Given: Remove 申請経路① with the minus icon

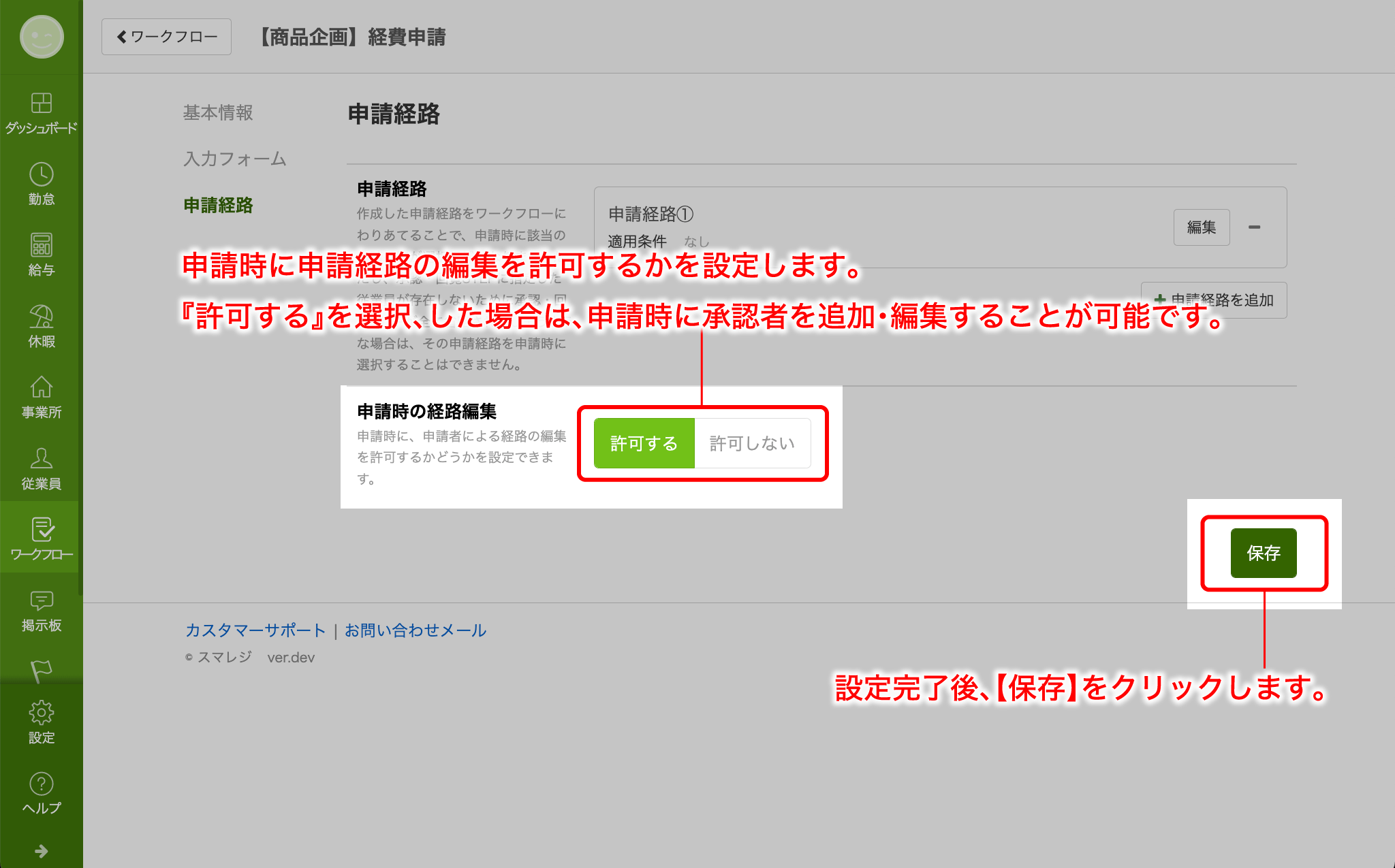Looking at the screenshot, I should [1254, 227].
